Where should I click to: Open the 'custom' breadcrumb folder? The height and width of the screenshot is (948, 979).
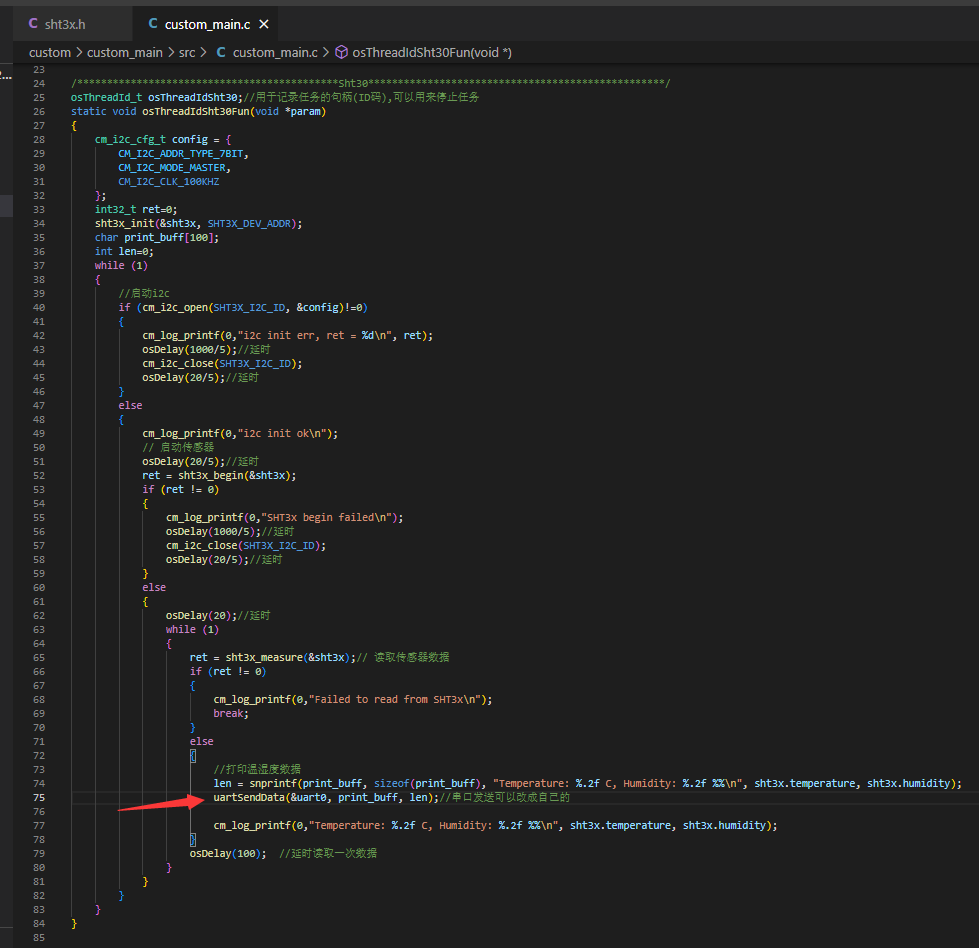coord(50,52)
